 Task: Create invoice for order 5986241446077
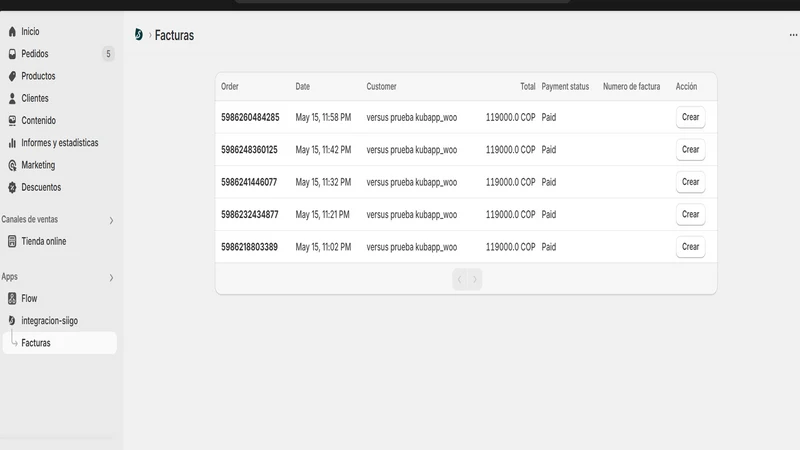pos(690,182)
